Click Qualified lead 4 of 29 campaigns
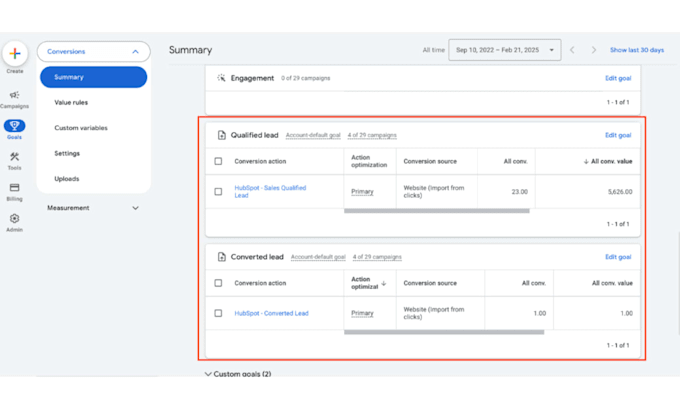Viewport: 680px width, 409px height. tap(372, 135)
